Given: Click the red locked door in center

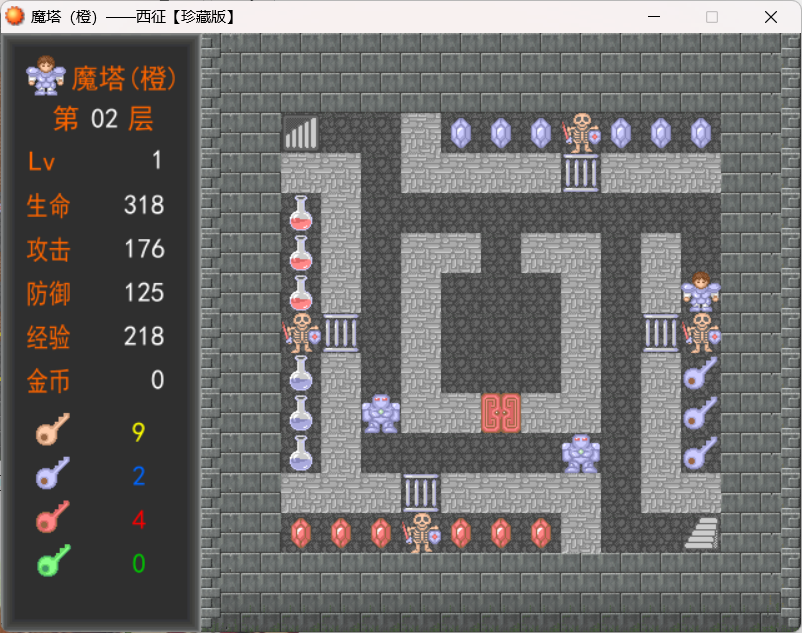Looking at the screenshot, I should tap(501, 413).
